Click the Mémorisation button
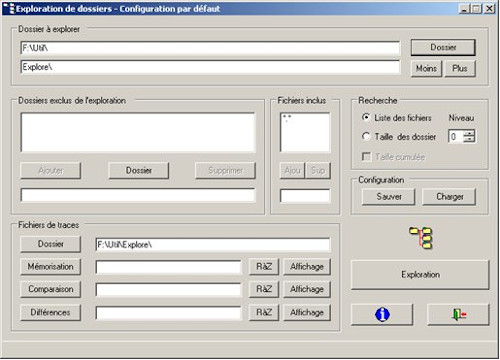 tap(50, 267)
